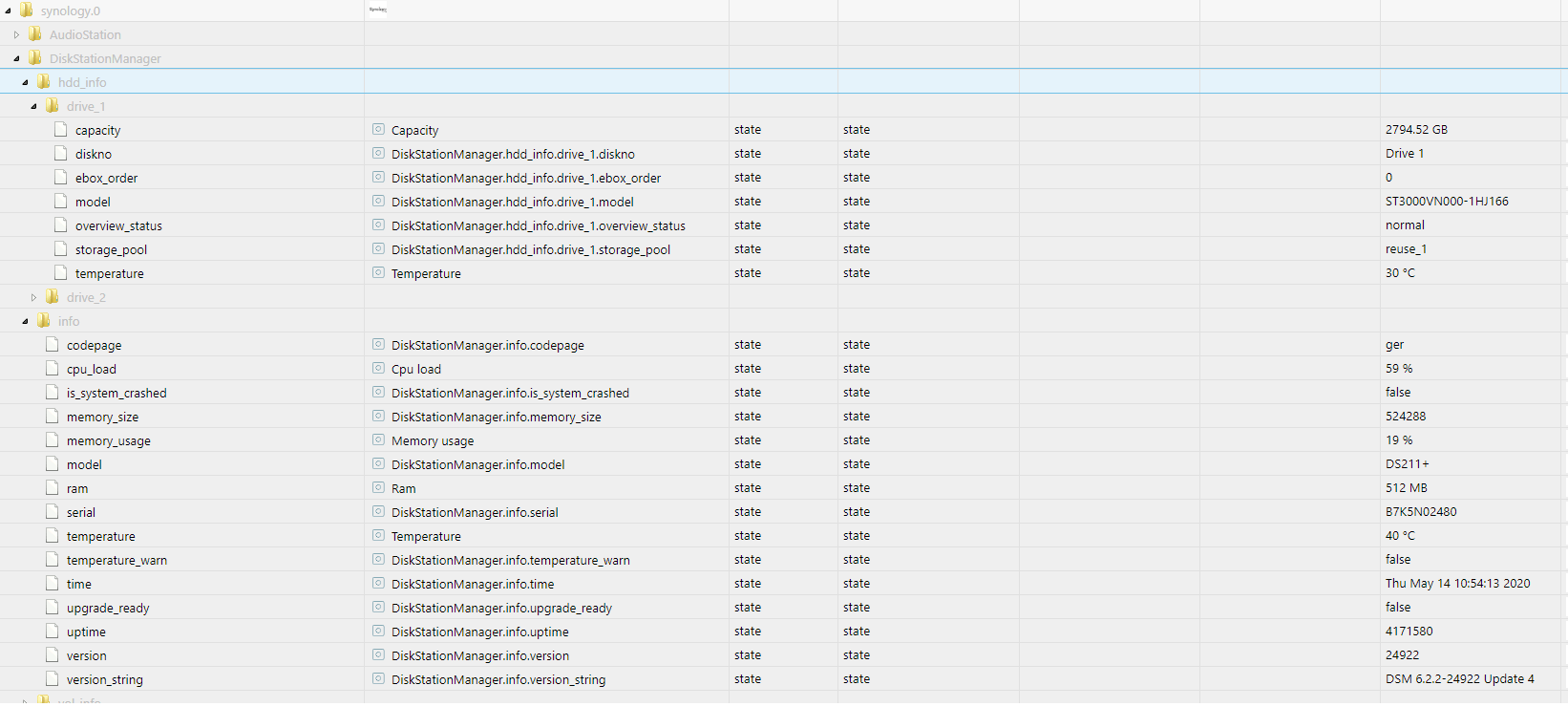The width and height of the screenshot is (1568, 707).
Task: Click the 19 % memory usage value
Action: coord(1399,439)
